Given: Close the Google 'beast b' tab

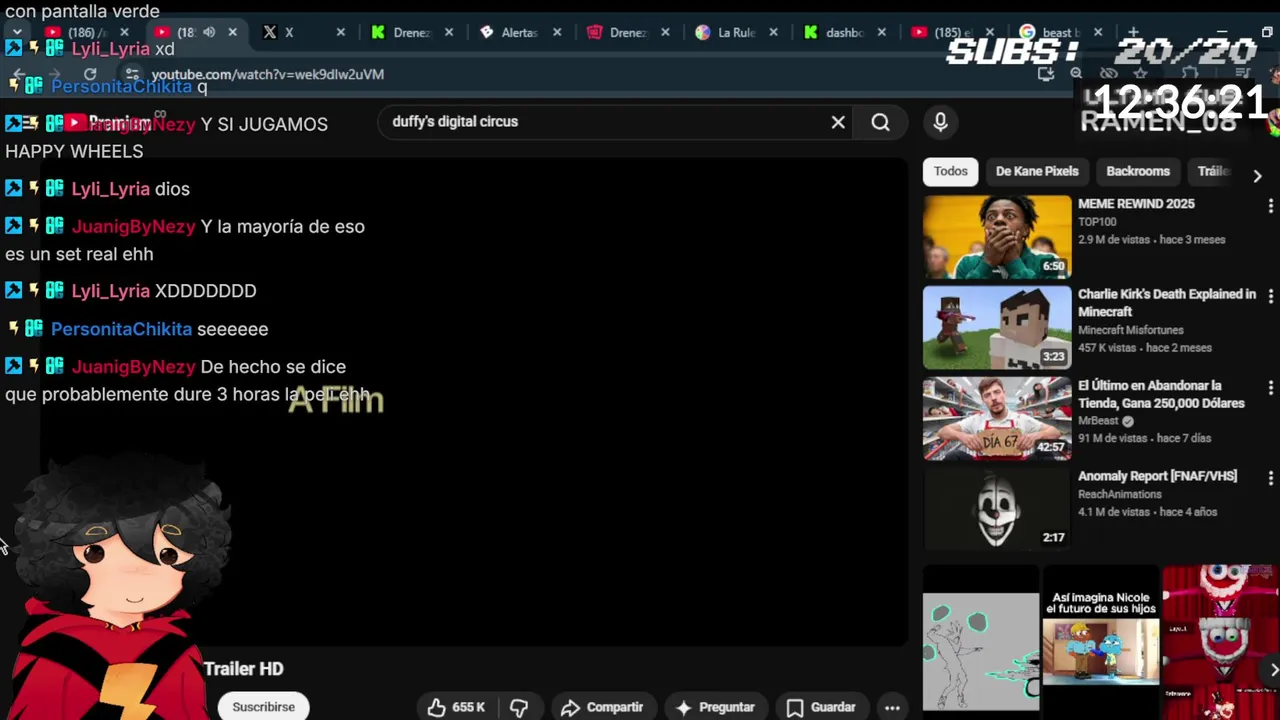Looking at the screenshot, I should (1097, 32).
